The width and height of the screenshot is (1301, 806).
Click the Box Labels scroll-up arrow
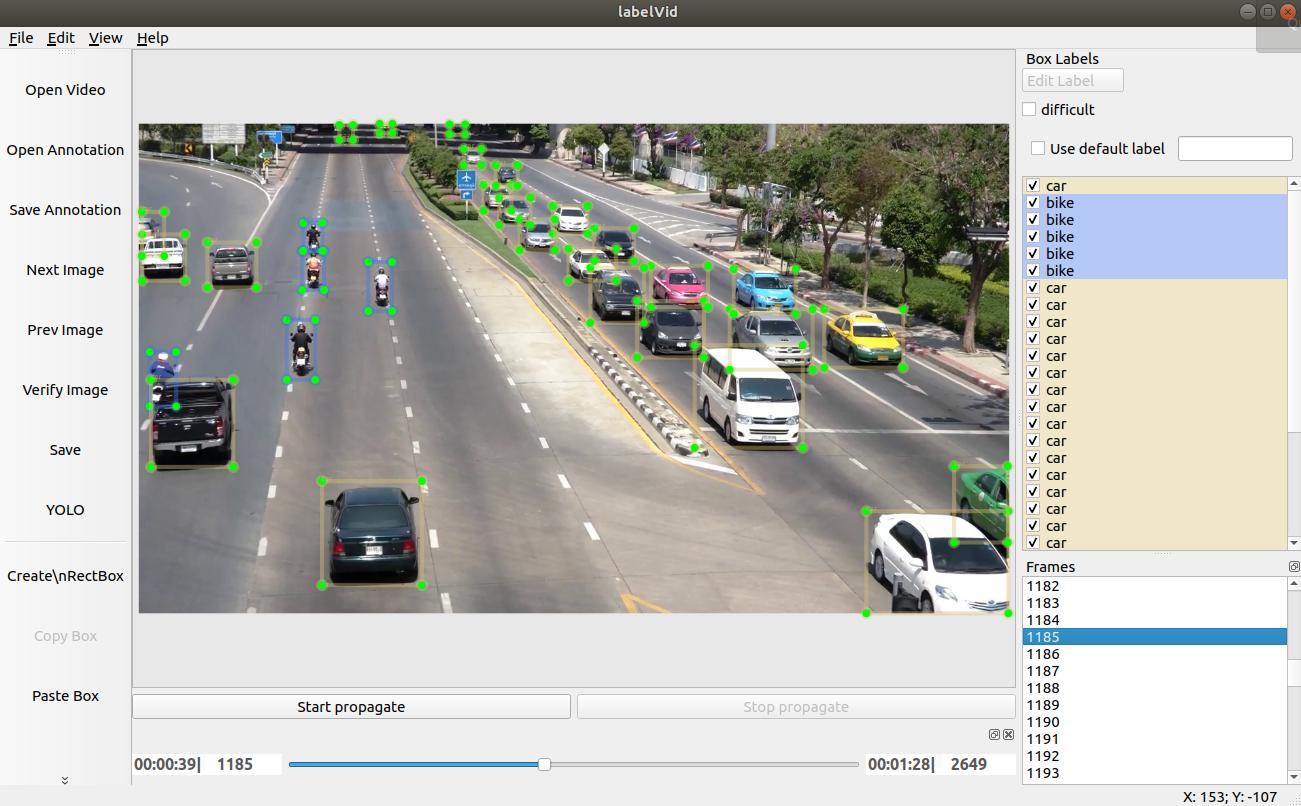[x=1294, y=184]
